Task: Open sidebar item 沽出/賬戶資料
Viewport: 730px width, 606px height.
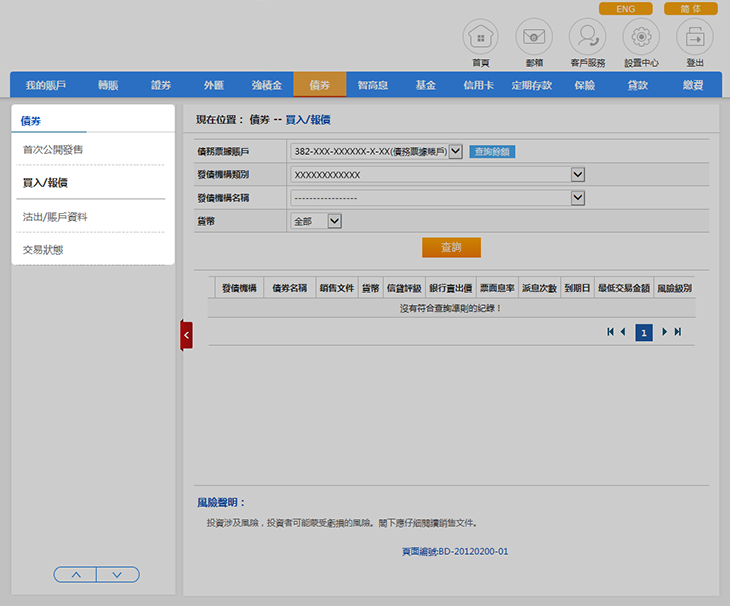Action: click(x=56, y=216)
